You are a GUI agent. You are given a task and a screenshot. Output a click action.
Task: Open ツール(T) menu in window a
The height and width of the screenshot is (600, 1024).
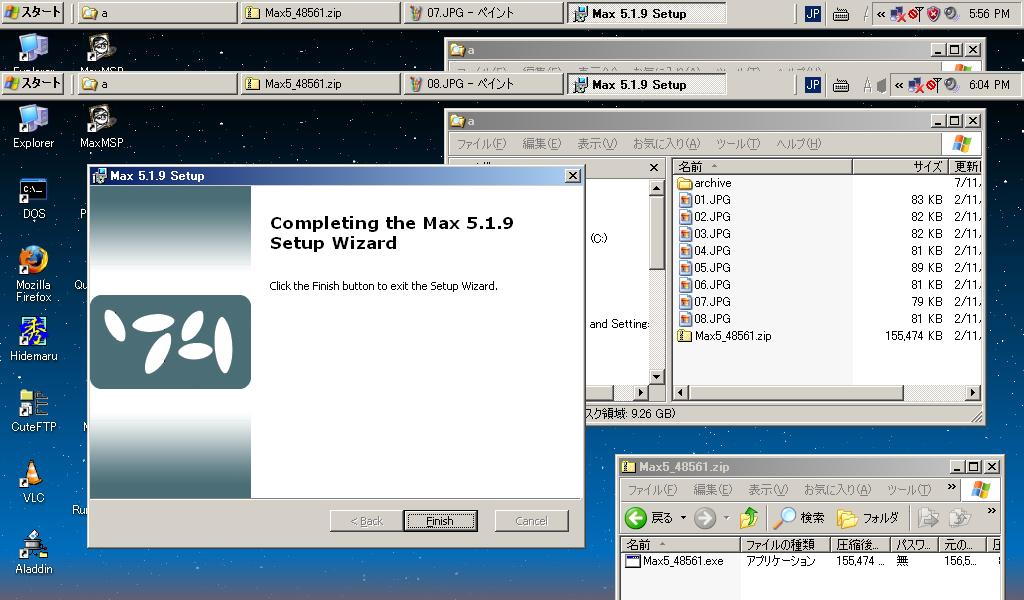738,144
